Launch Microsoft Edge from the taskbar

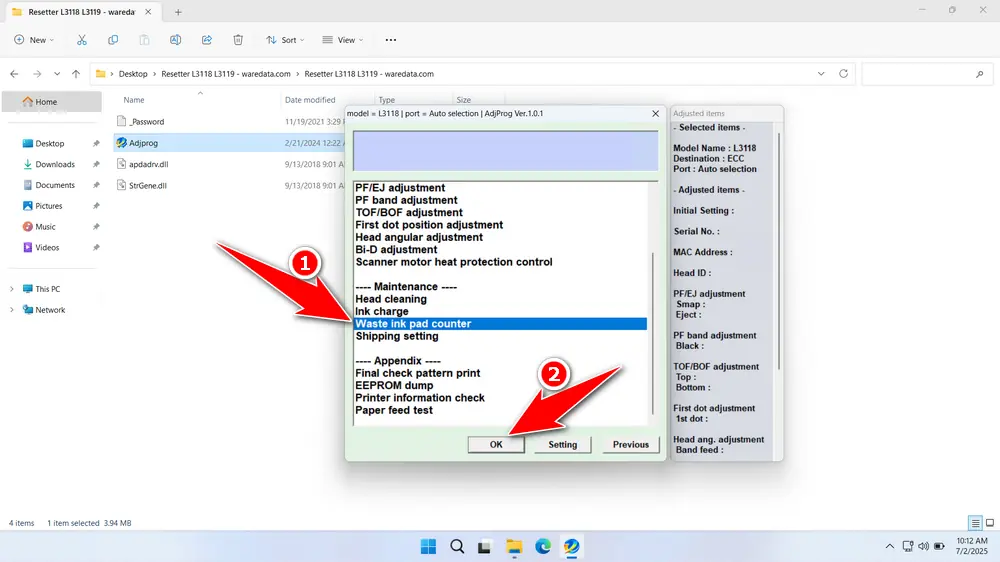[543, 547]
